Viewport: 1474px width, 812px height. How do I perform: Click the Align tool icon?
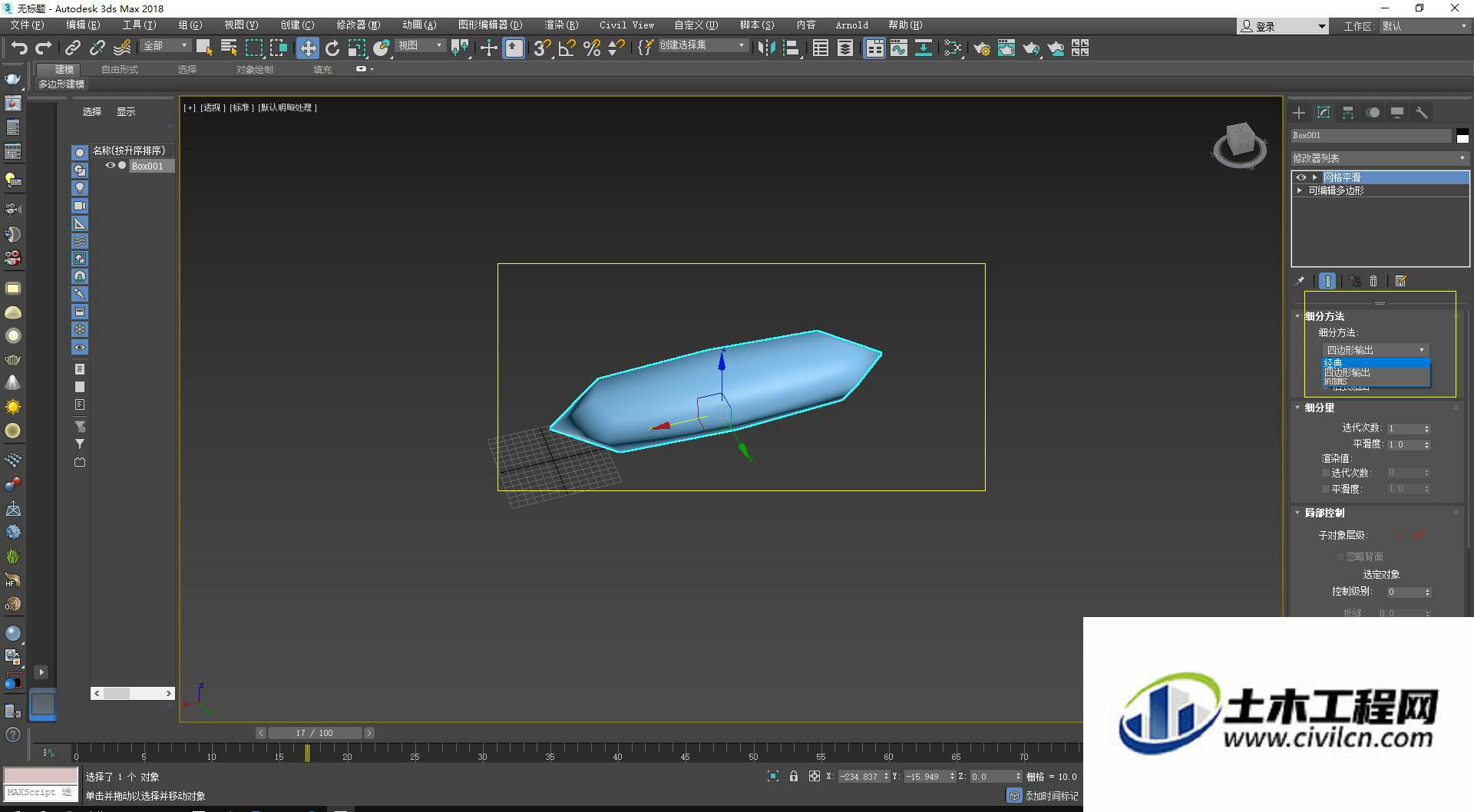791,48
